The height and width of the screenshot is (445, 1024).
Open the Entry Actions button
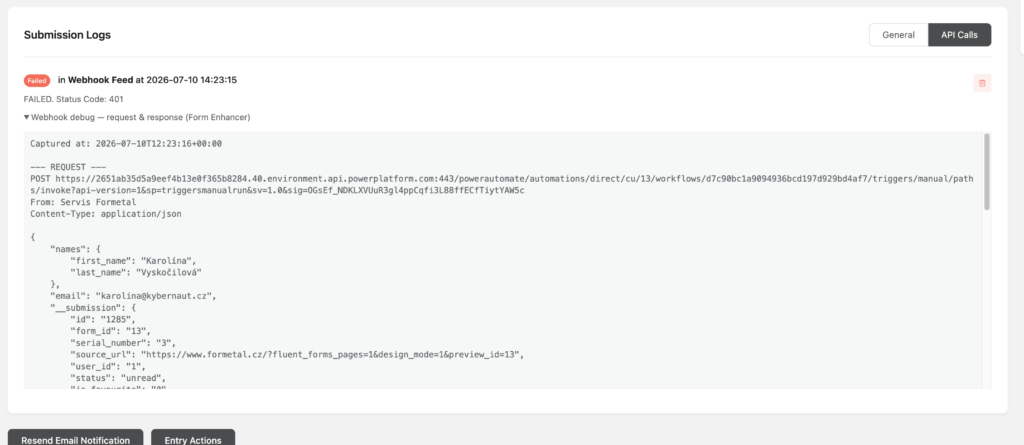click(193, 440)
